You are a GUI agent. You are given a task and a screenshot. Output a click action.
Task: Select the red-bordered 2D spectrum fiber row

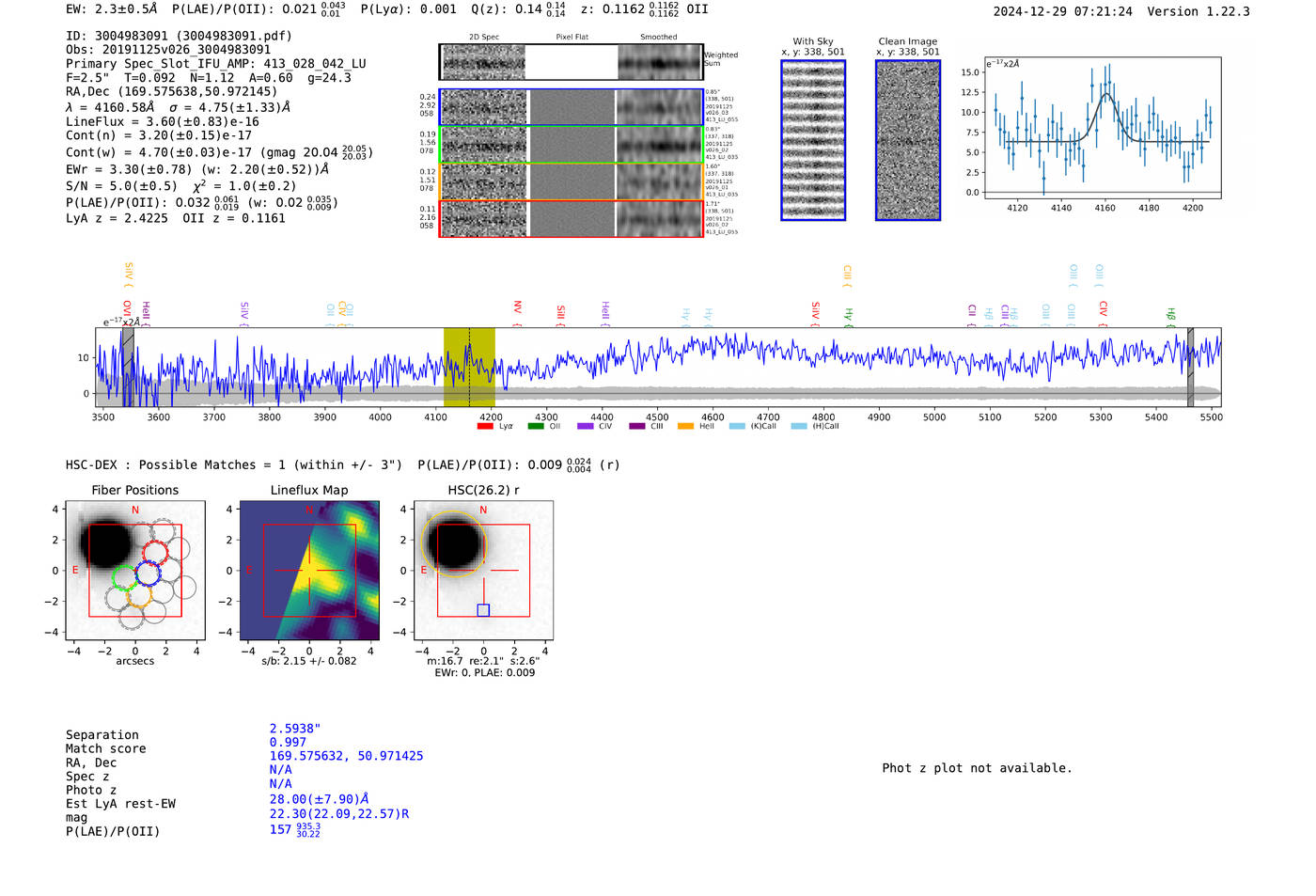(572, 218)
